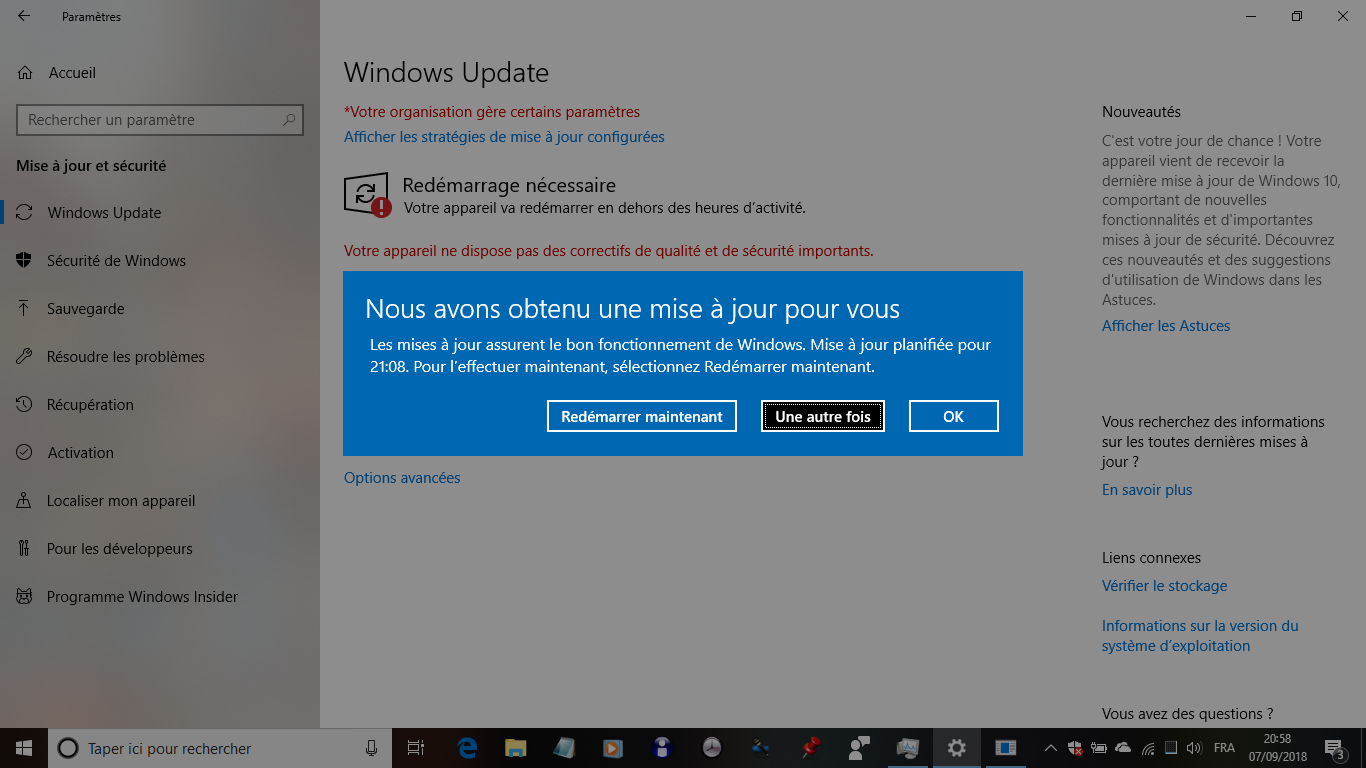Image resolution: width=1366 pixels, height=768 pixels.
Task: Open the clock showing 20:58
Action: (1277, 748)
